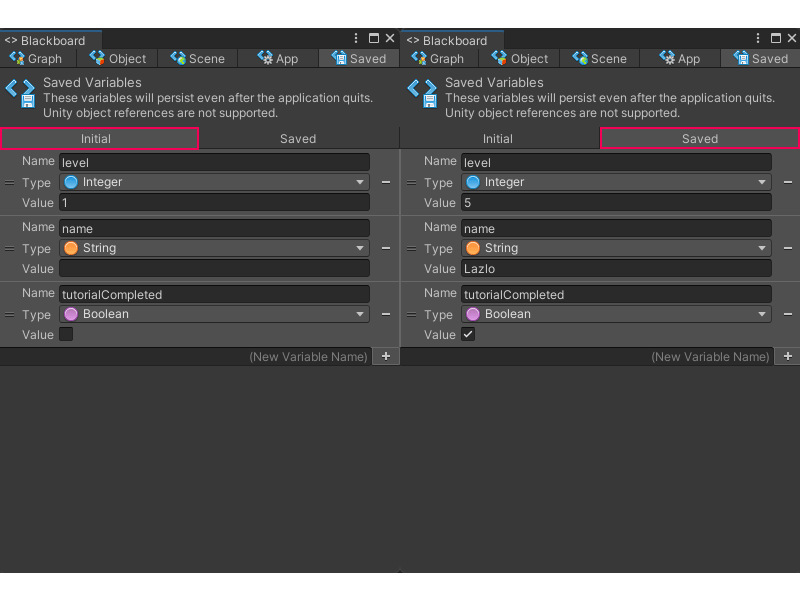Click the New Variable Name field in left panel
The image size is (800, 600).
tap(186, 357)
